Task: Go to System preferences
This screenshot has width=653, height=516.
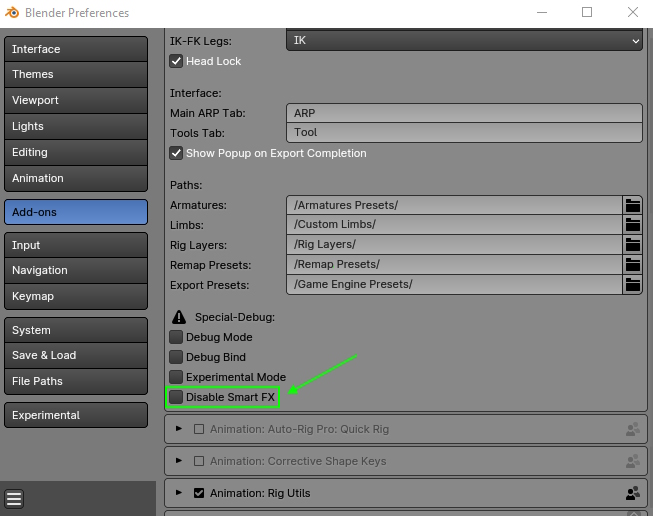Action: tap(76, 330)
